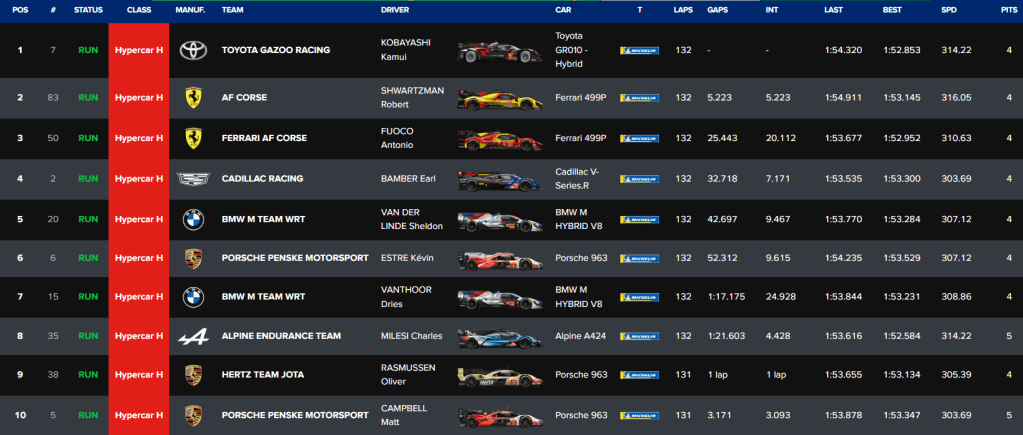This screenshot has width=1023, height=435.
Task: Click the gap value 1:17.175
Action: (726, 297)
